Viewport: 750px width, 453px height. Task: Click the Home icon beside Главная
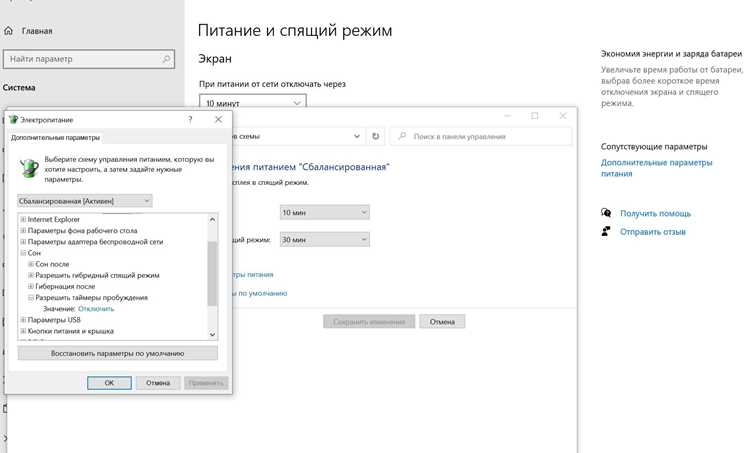click(x=9, y=31)
